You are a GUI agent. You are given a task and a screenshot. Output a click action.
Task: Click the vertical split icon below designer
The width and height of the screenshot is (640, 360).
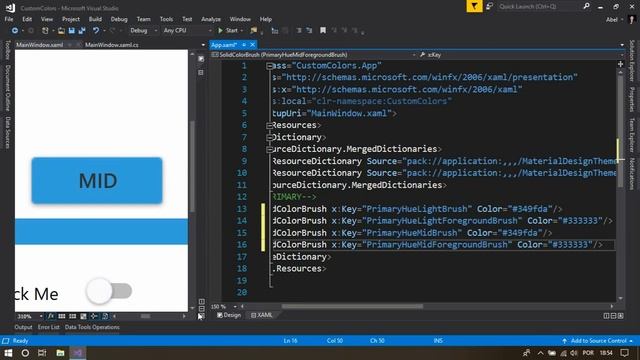click(x=202, y=302)
